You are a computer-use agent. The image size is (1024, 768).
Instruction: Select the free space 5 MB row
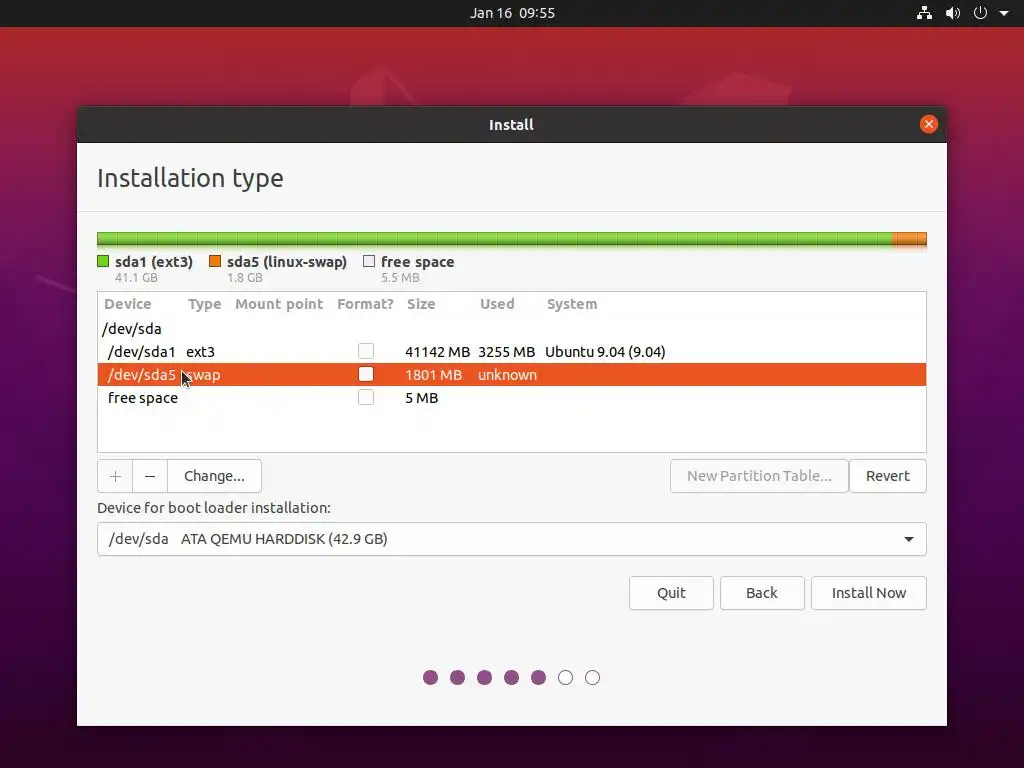(511, 398)
